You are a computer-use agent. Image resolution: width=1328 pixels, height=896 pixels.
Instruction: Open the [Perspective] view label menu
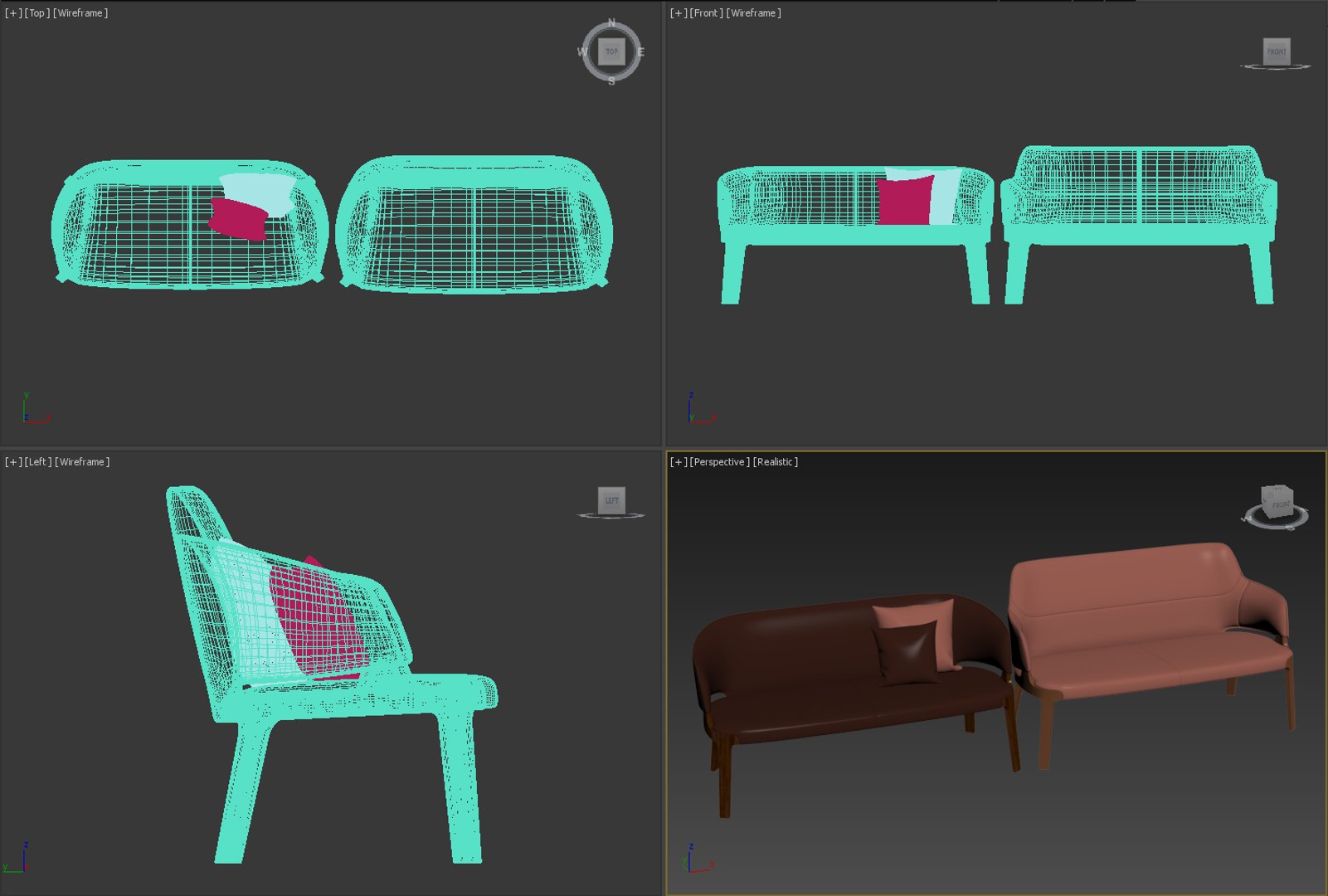(720, 462)
